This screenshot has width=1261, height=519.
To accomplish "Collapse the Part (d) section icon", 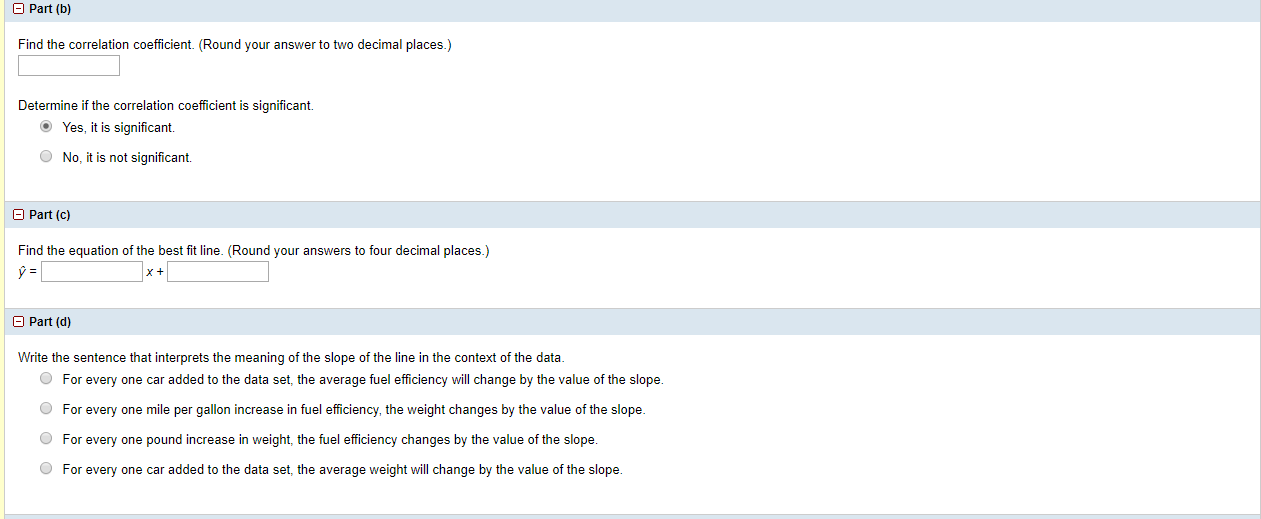I will [x=19, y=322].
